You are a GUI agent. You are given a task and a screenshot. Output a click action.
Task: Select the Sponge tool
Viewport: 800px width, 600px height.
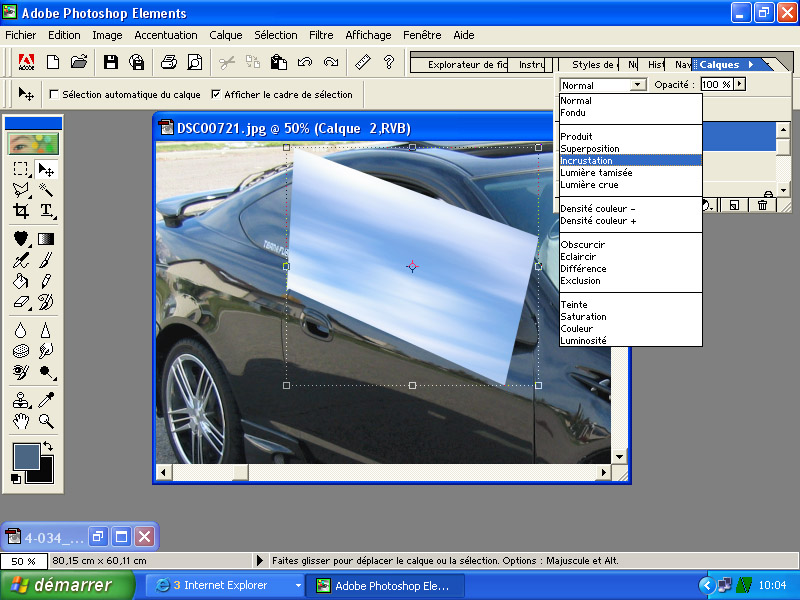tap(20, 351)
